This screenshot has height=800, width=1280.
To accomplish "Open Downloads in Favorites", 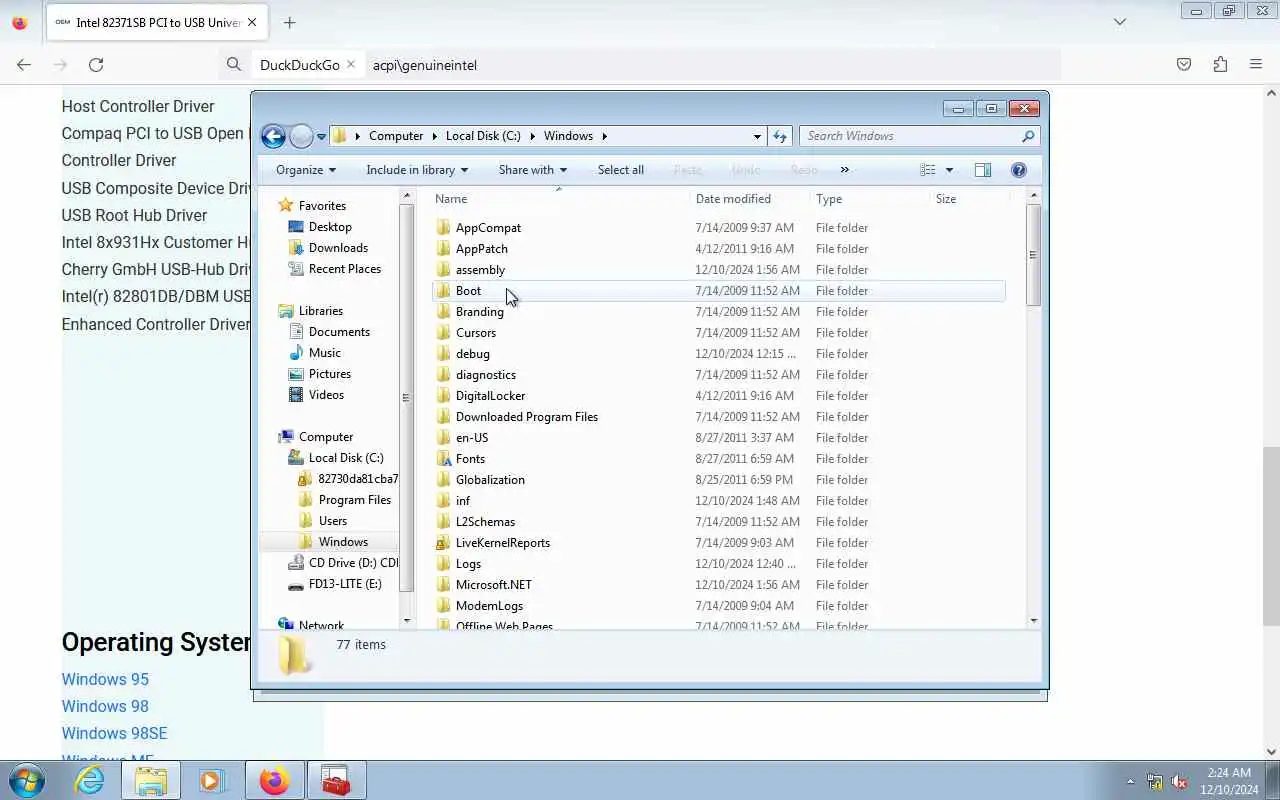I will coord(338,247).
